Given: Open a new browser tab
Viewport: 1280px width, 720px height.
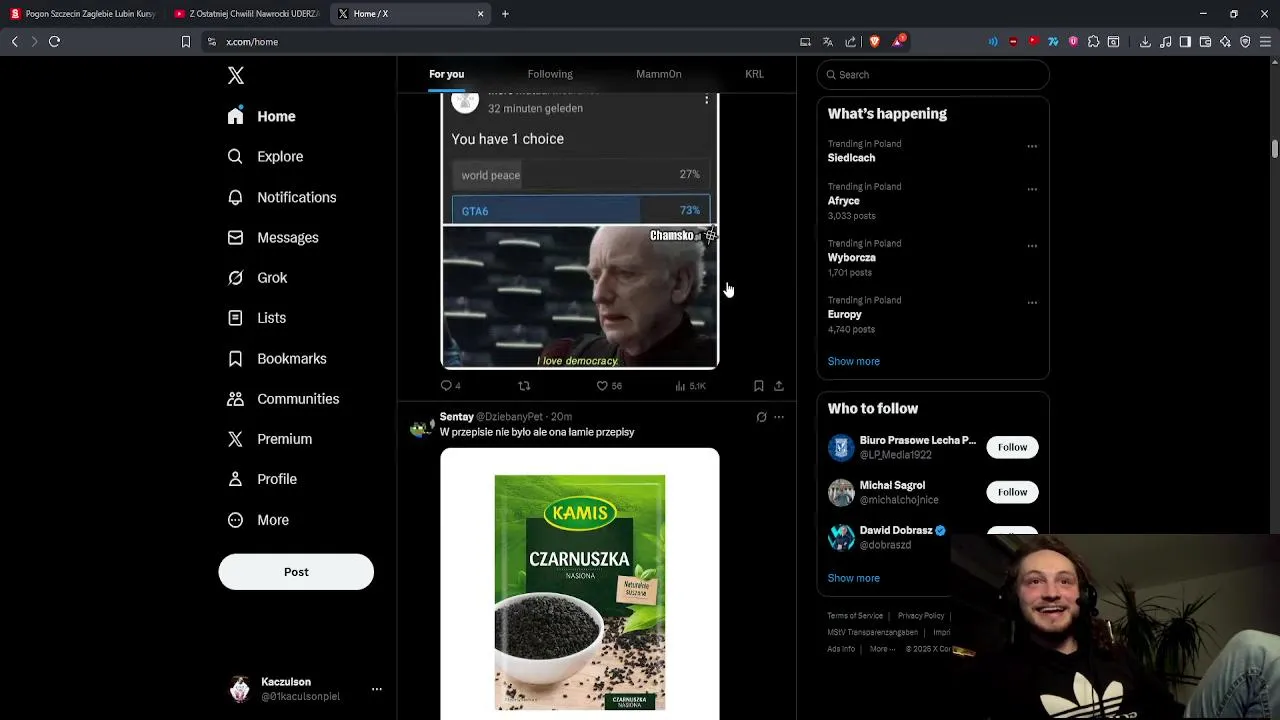Looking at the screenshot, I should point(505,14).
